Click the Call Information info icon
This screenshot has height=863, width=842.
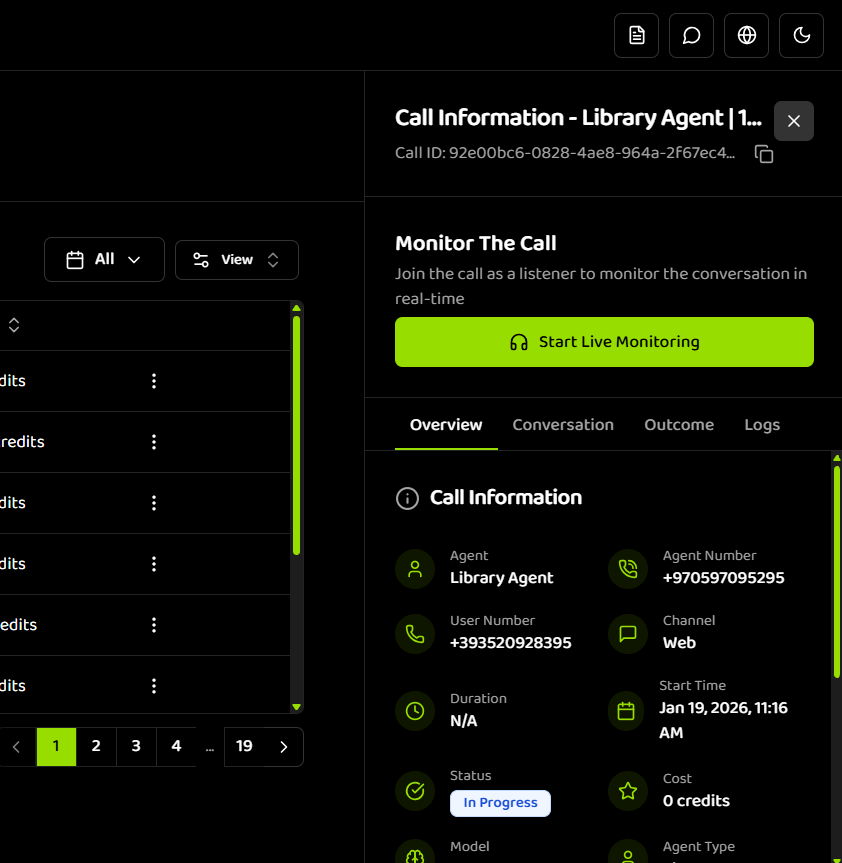[407, 497]
